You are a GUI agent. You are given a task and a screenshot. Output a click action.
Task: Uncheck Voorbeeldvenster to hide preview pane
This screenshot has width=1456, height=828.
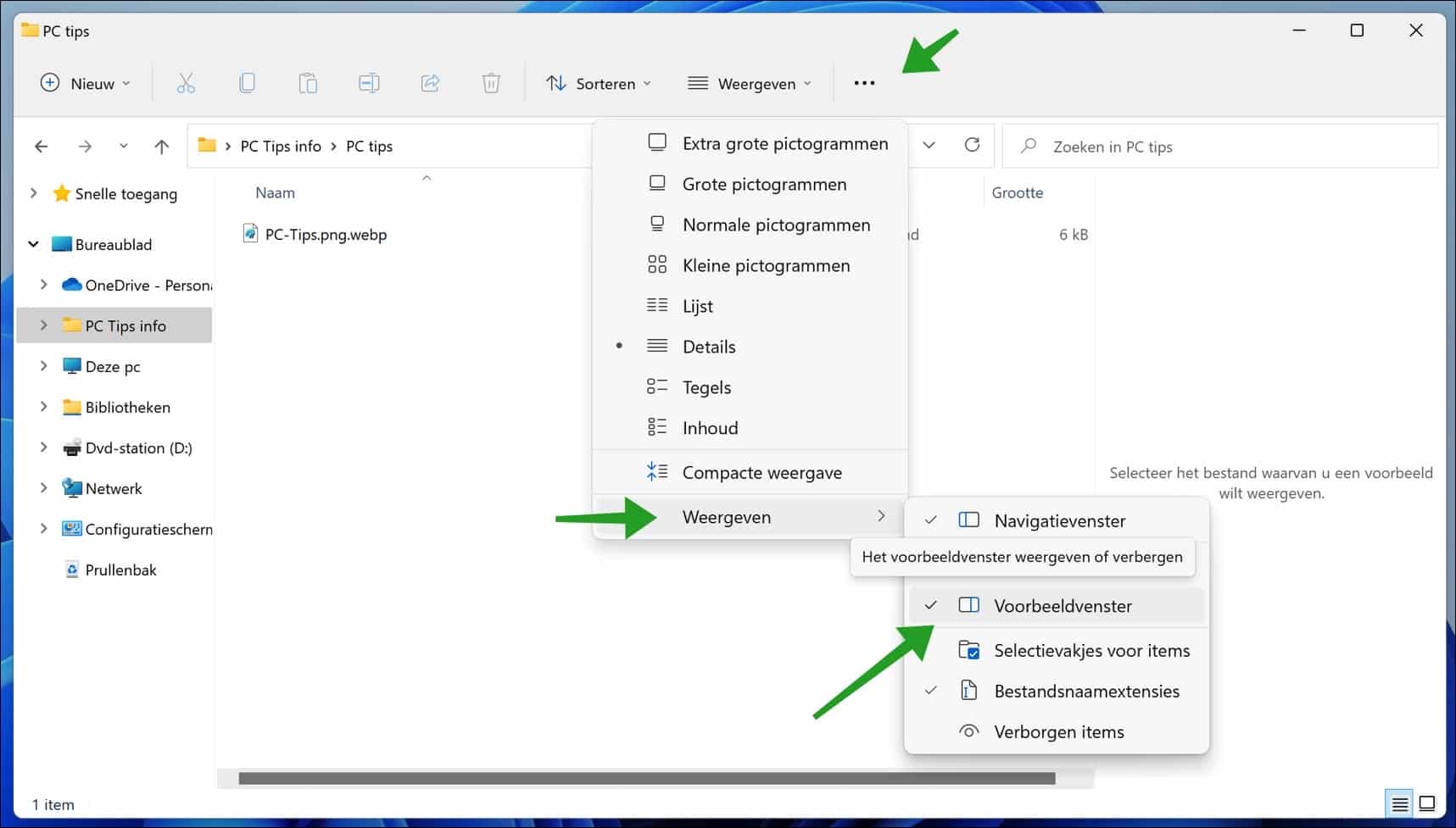click(x=1063, y=605)
